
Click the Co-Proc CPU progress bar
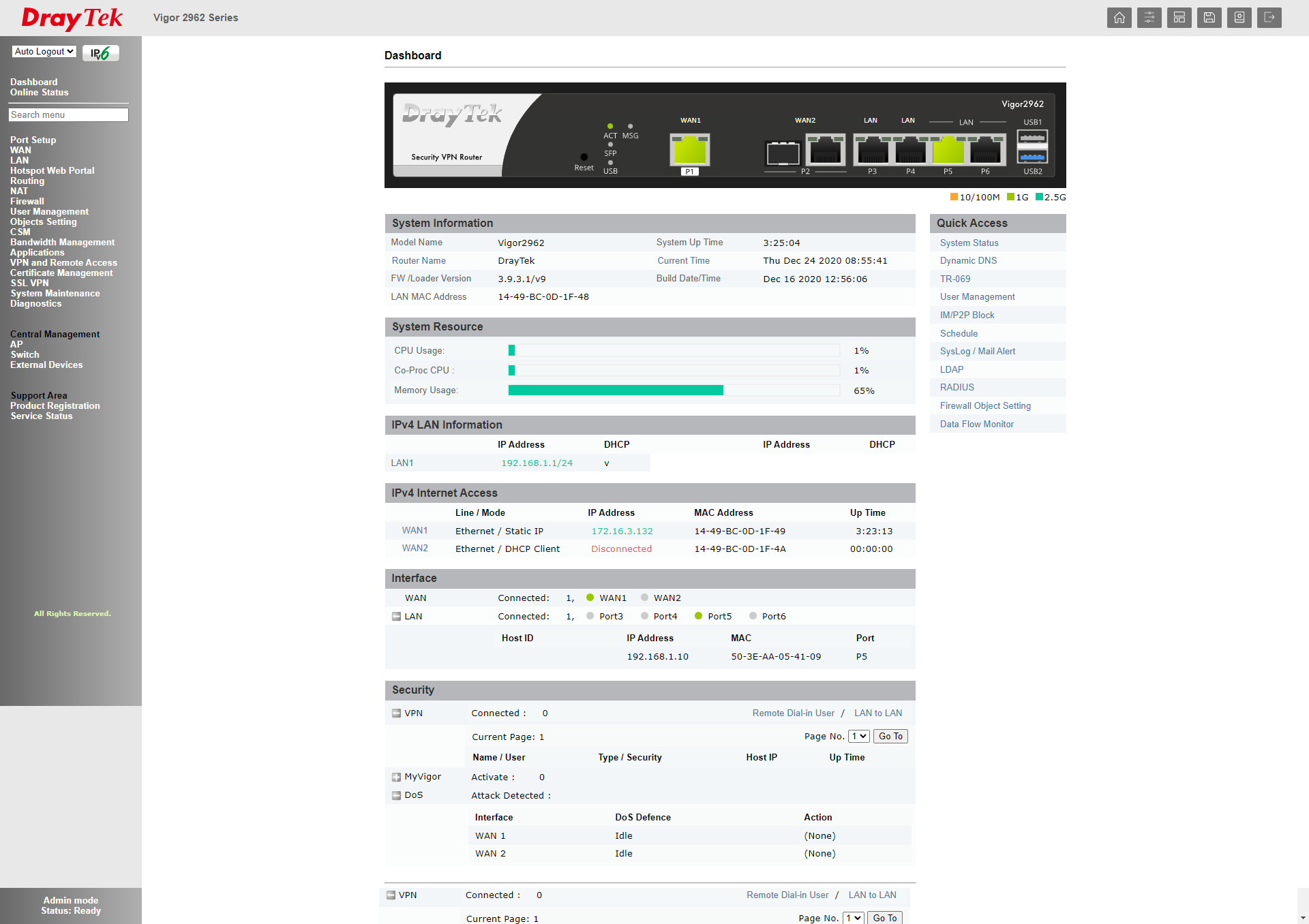coord(674,371)
